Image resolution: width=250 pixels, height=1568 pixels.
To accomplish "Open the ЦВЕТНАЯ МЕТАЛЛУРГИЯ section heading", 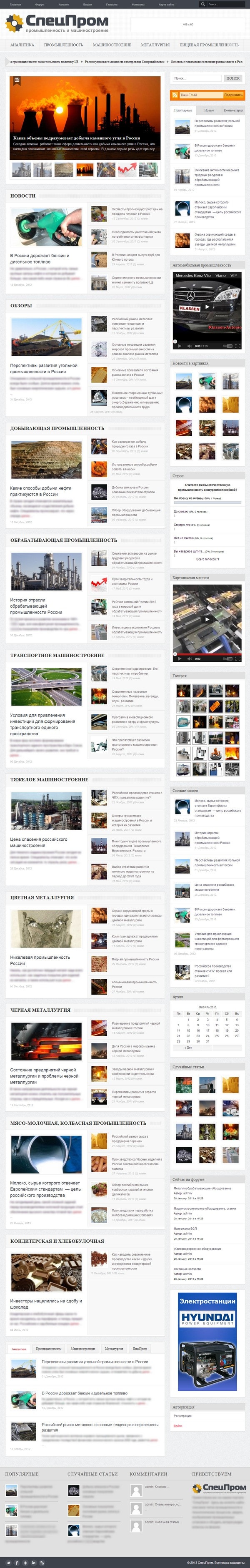I will click(41, 897).
